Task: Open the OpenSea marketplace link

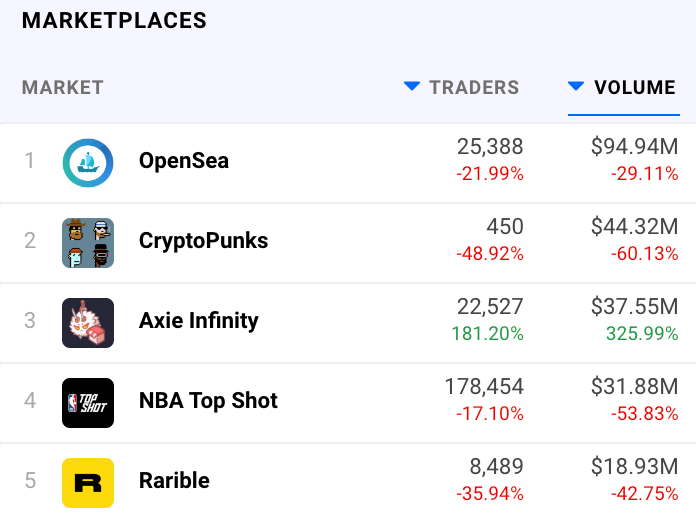Action: pyautogui.click(x=184, y=161)
